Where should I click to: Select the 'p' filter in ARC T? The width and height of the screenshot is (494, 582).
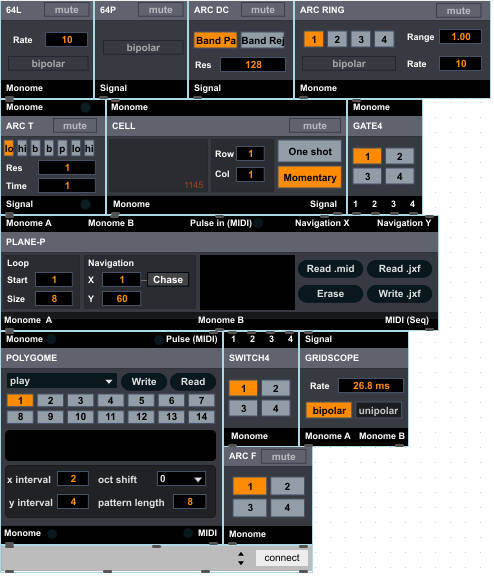pyautogui.click(x=62, y=148)
